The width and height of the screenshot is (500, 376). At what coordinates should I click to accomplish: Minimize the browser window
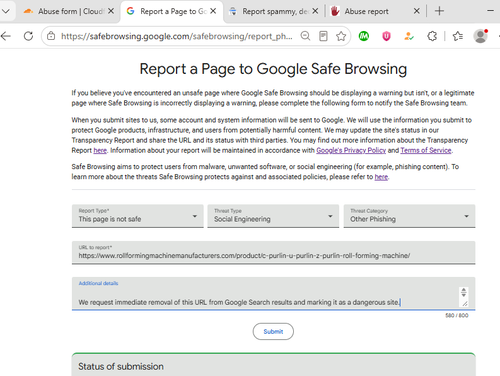click(x=490, y=11)
